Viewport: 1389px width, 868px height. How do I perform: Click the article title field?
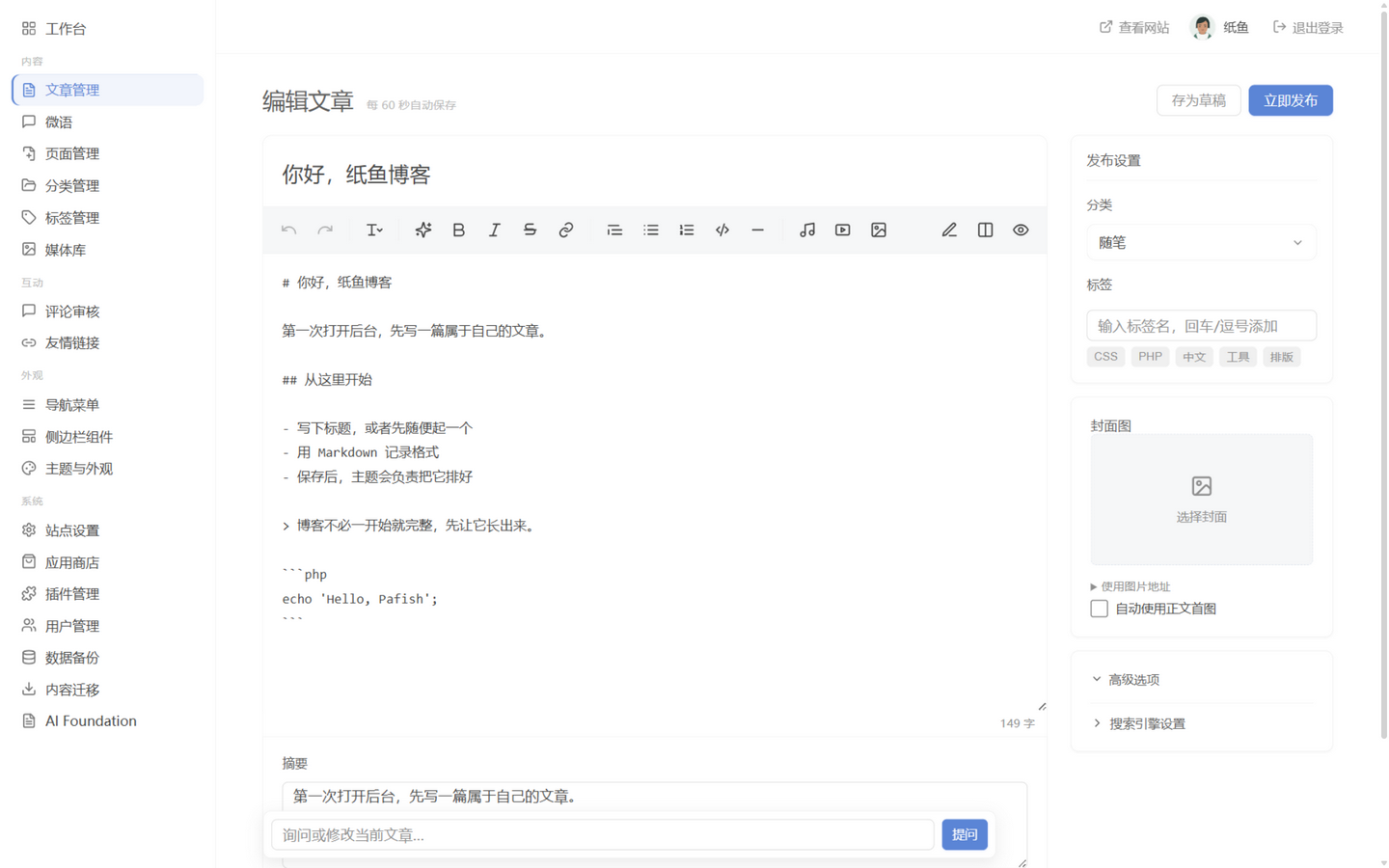(655, 175)
